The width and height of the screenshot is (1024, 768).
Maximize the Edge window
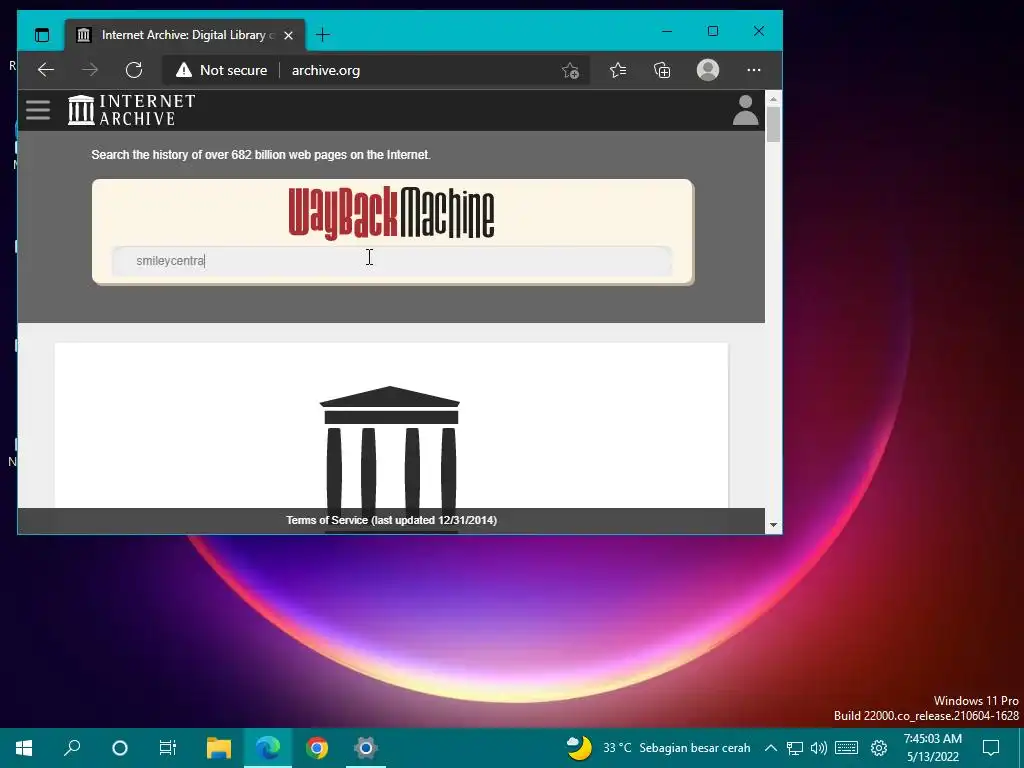tap(713, 31)
